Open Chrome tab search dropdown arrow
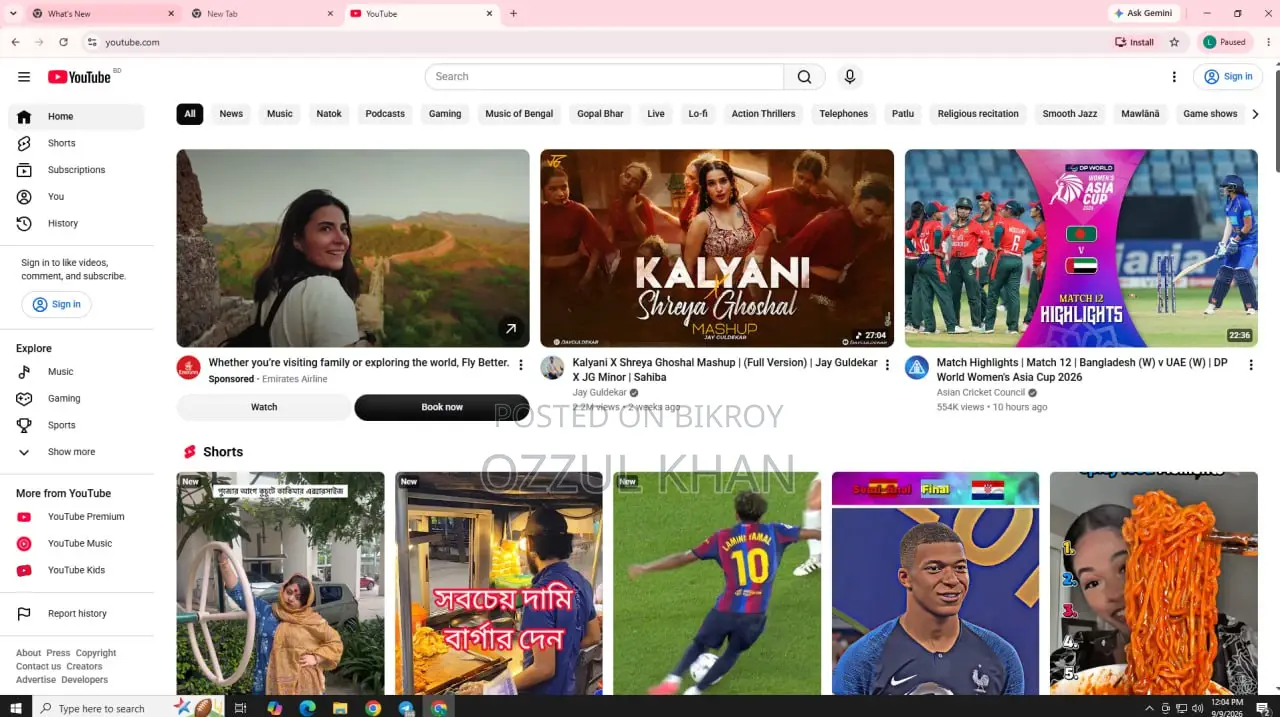This screenshot has width=1280, height=717. tap(13, 13)
